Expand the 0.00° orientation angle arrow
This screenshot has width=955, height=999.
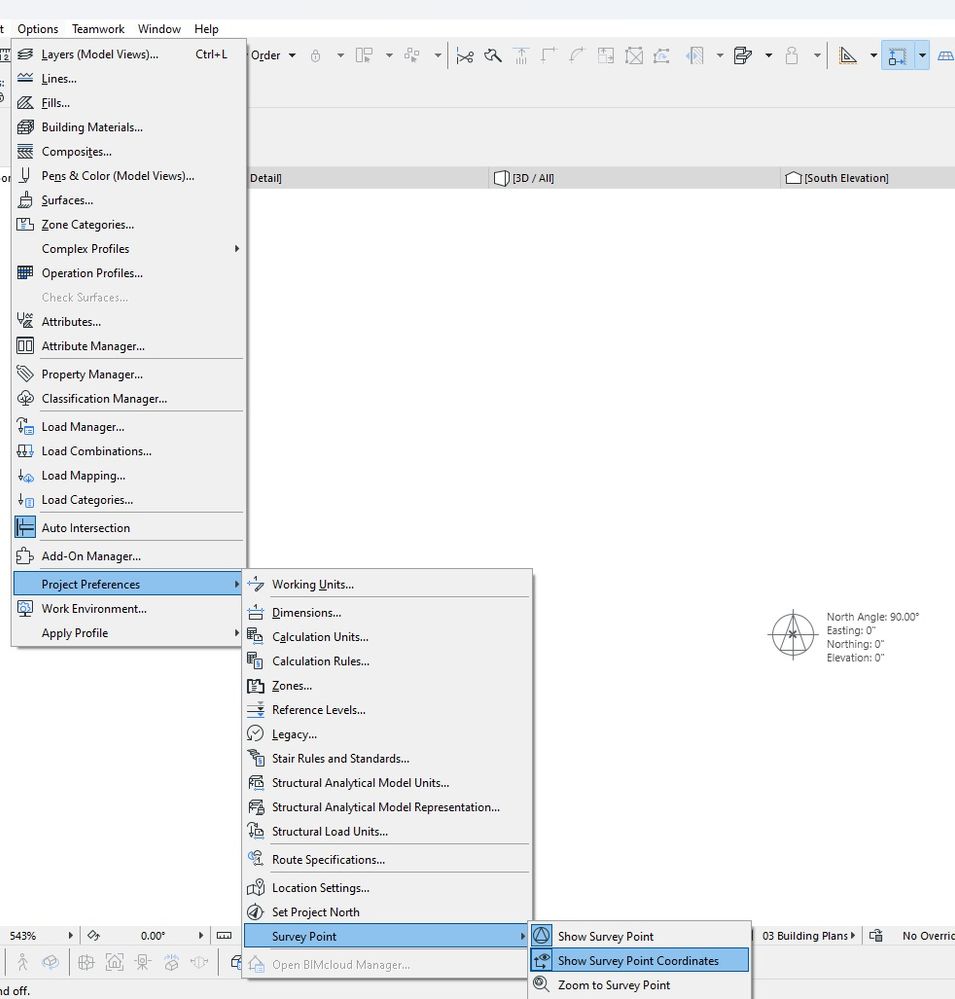[201, 935]
